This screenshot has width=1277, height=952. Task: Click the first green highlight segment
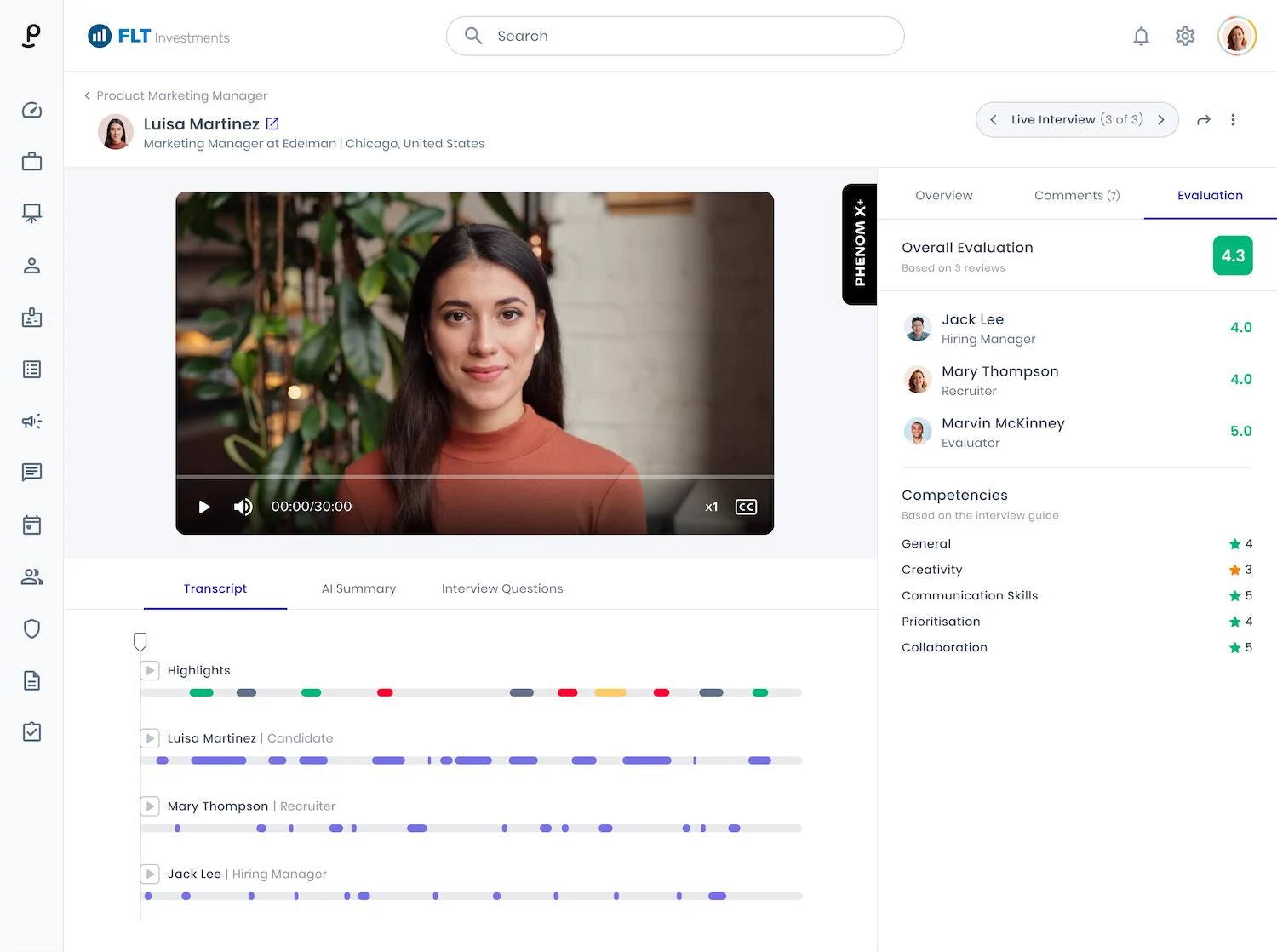tap(202, 692)
